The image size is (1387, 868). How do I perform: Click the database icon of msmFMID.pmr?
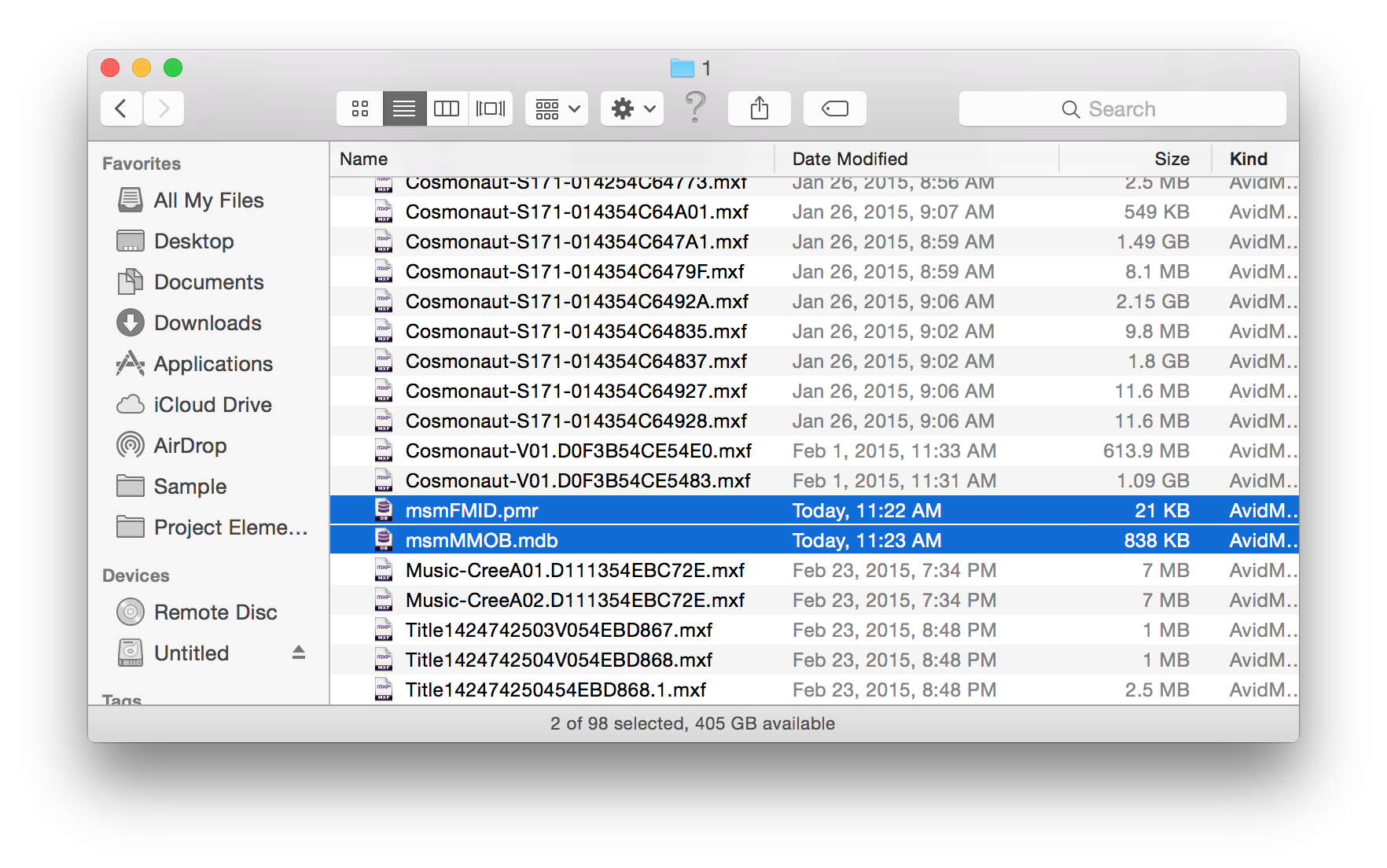coord(384,510)
